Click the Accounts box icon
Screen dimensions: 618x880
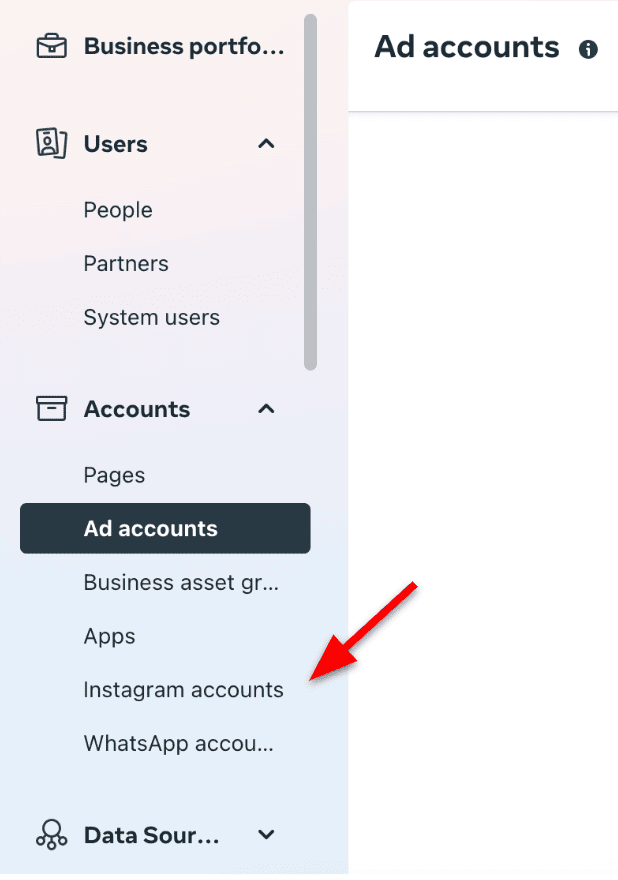[51, 409]
